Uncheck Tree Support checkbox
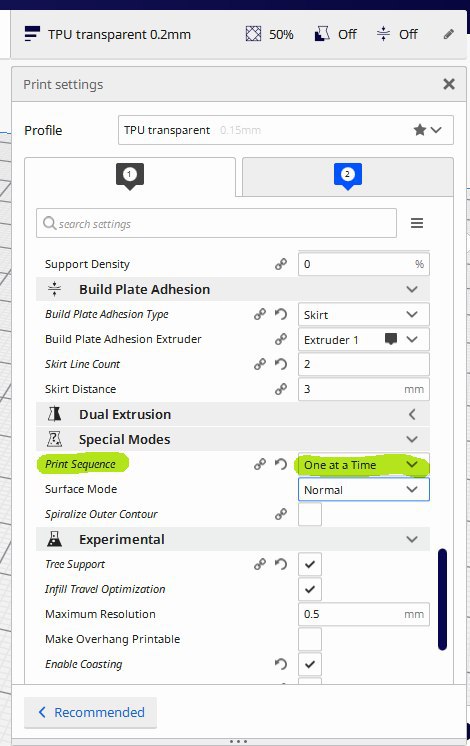470x746 pixels. coord(310,564)
